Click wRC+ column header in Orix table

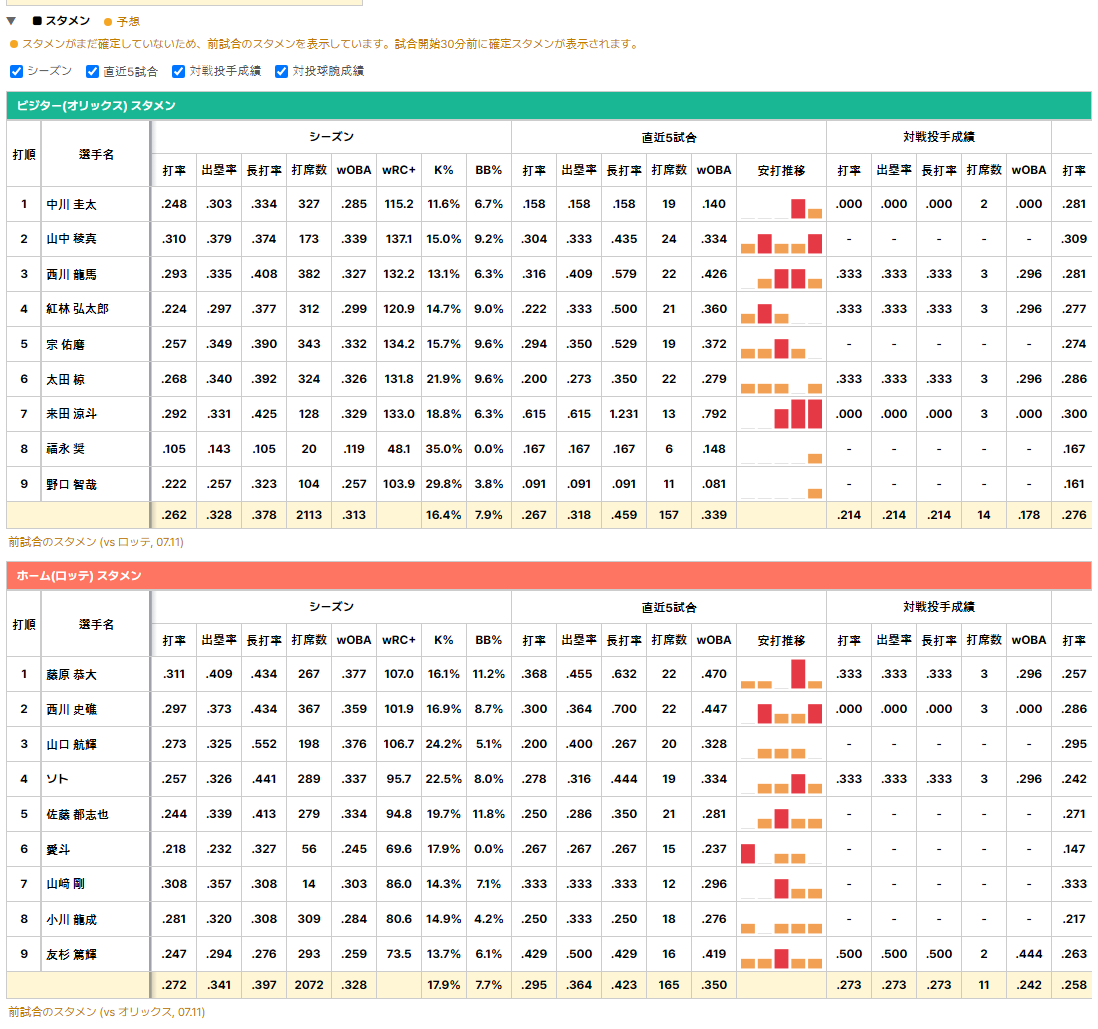tap(398, 170)
